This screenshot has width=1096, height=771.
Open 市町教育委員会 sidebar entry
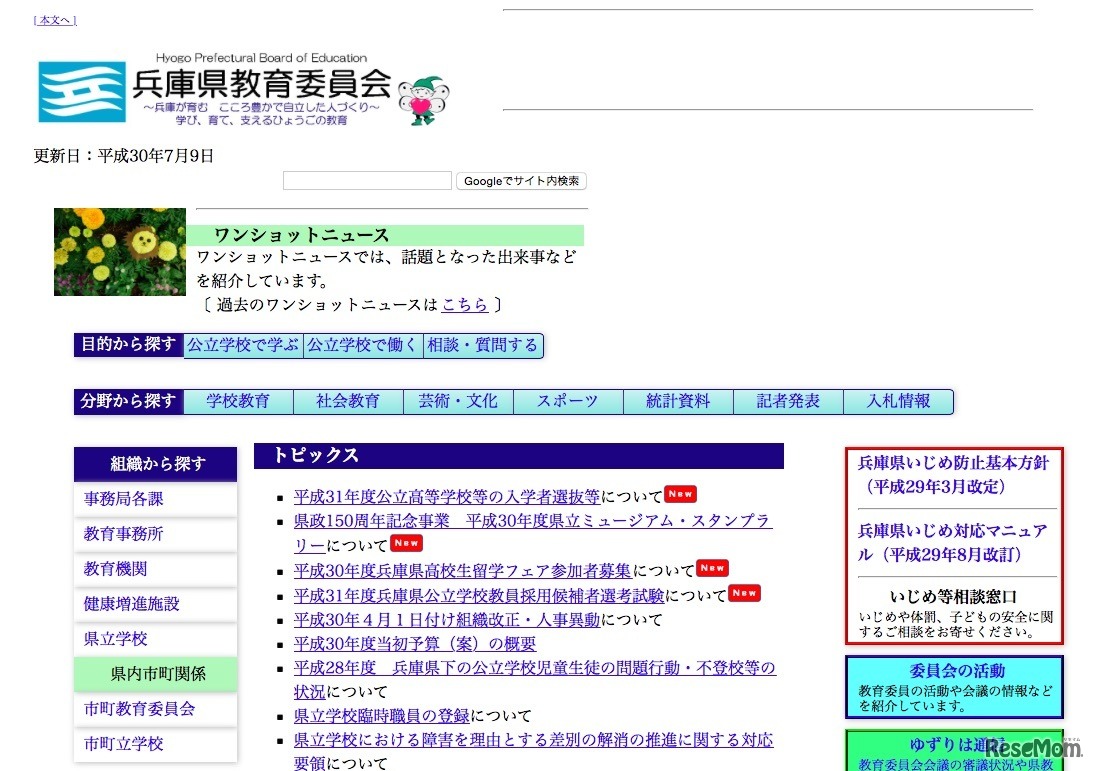140,709
